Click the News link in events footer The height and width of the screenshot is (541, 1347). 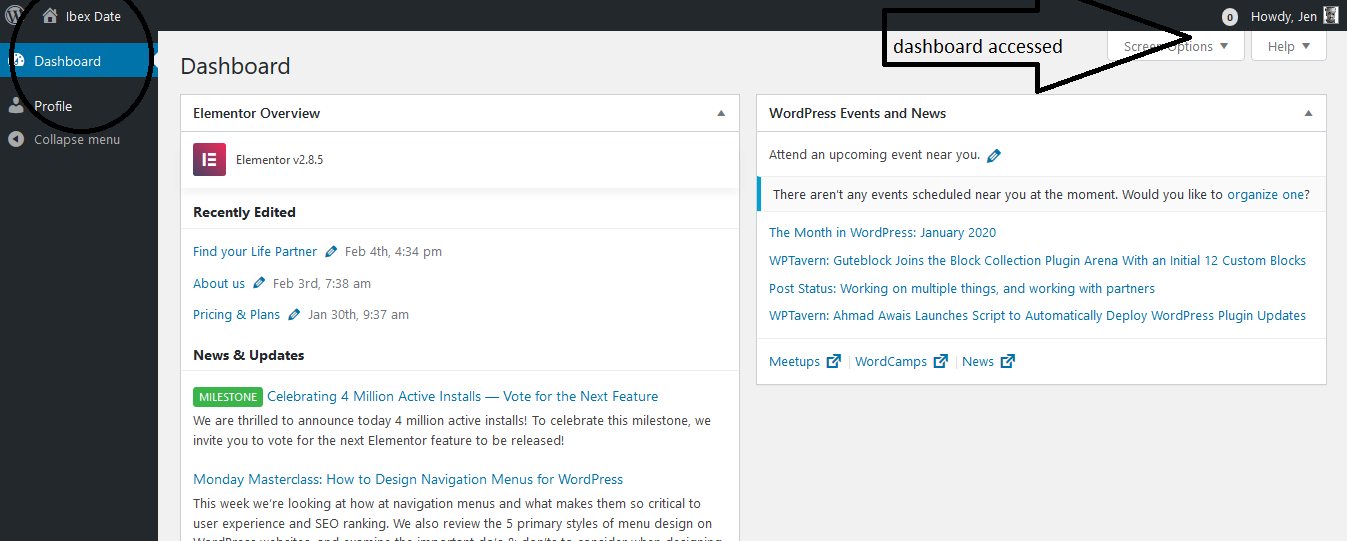tap(978, 361)
